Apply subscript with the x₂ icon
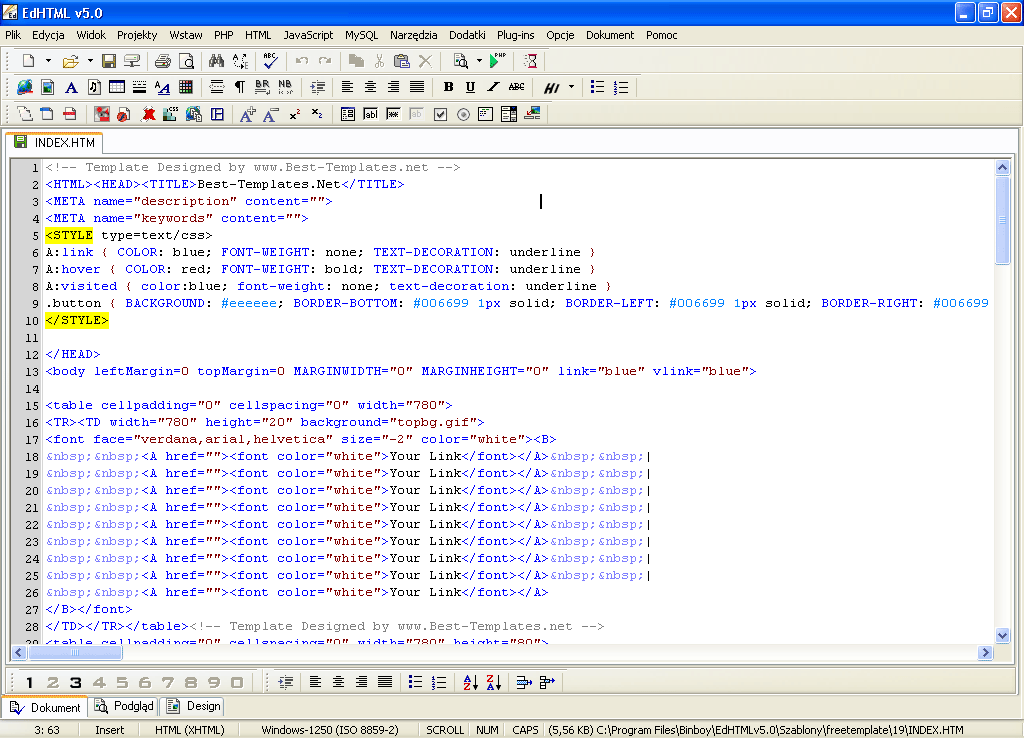This screenshot has height=738, width=1024. 317,114
